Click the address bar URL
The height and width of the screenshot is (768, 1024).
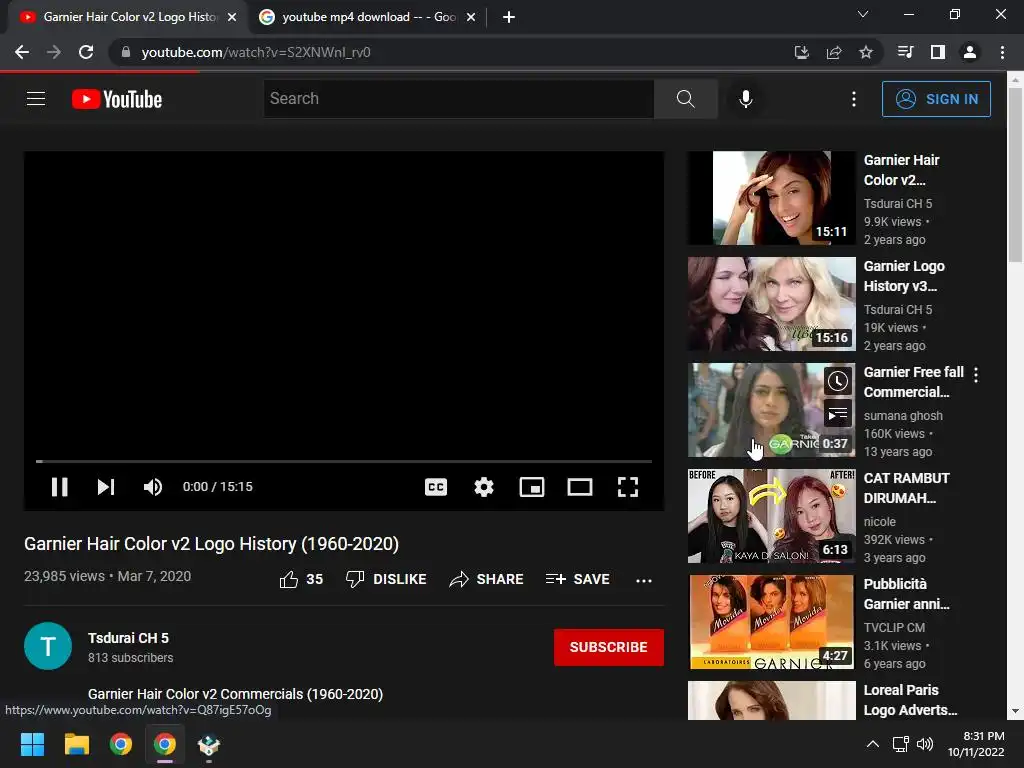(x=256, y=52)
